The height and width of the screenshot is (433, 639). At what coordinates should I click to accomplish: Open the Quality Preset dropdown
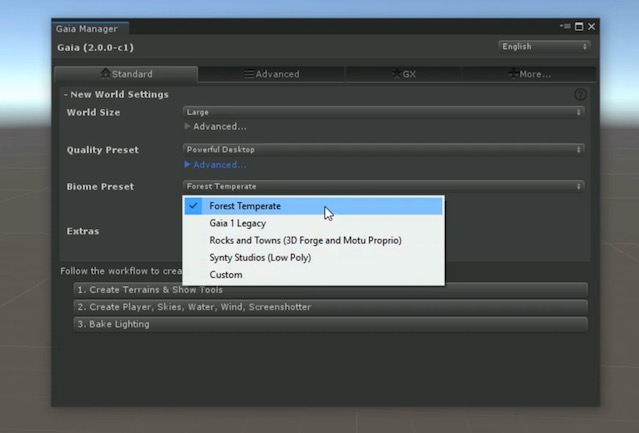coord(383,149)
